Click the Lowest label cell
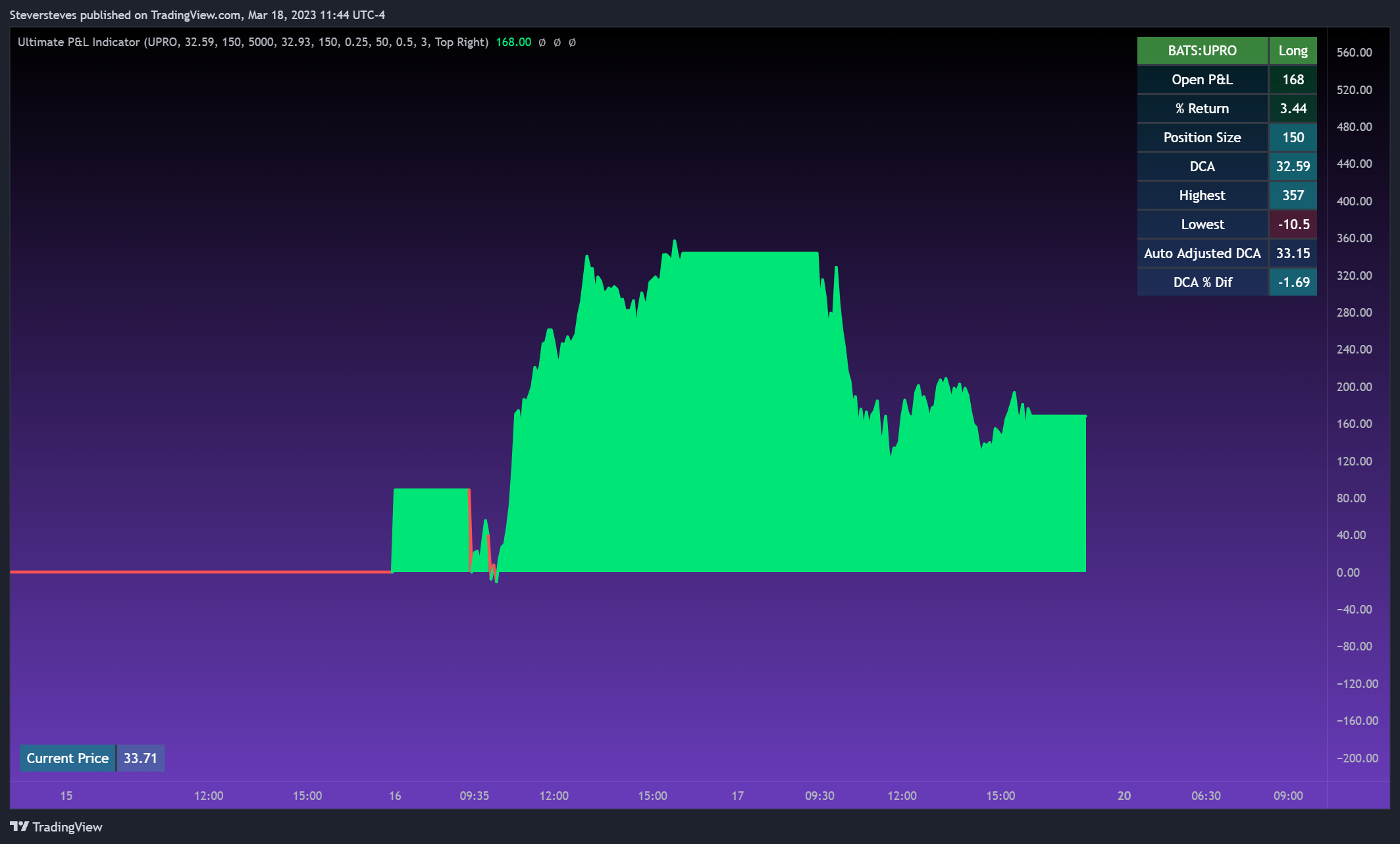This screenshot has height=844, width=1400. tap(1202, 224)
